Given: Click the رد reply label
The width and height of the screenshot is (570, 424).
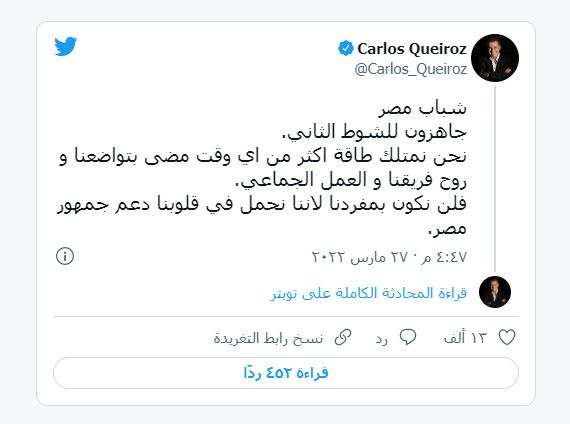Looking at the screenshot, I should (x=382, y=339).
